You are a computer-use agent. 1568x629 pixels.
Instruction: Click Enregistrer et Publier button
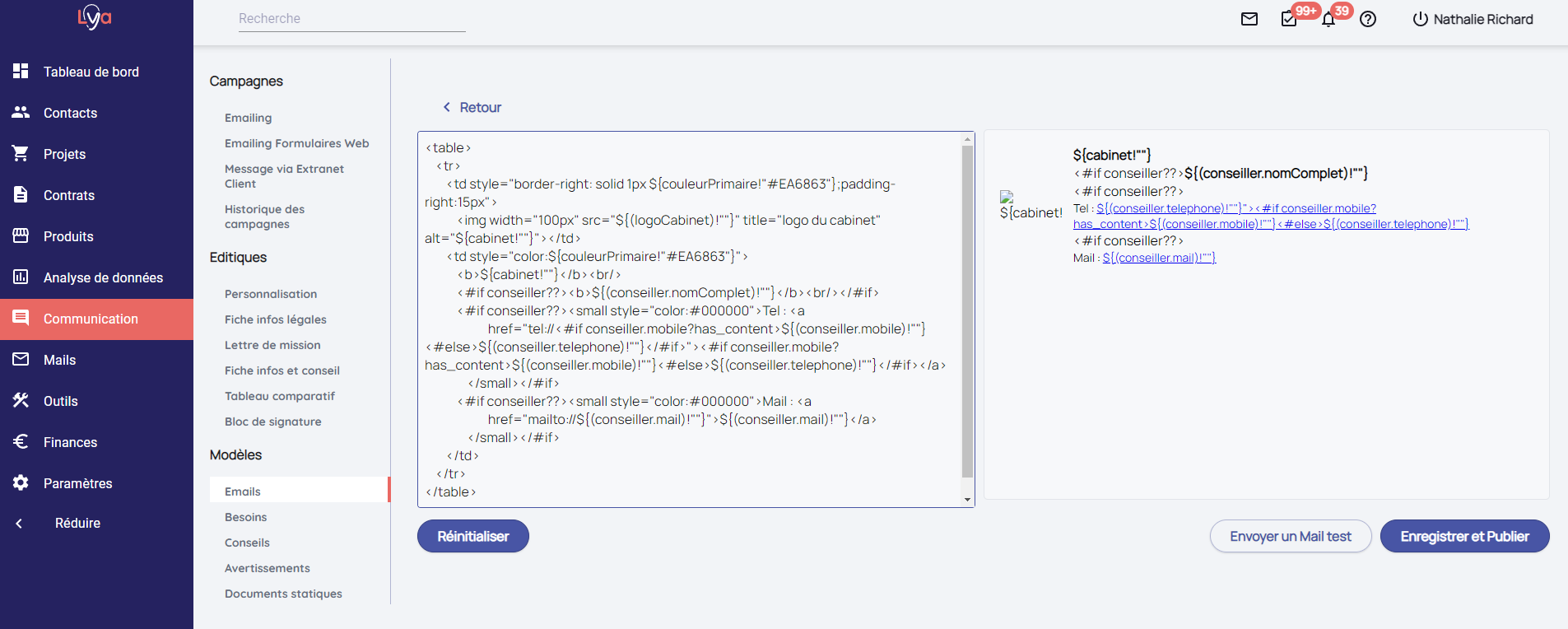(x=1464, y=536)
